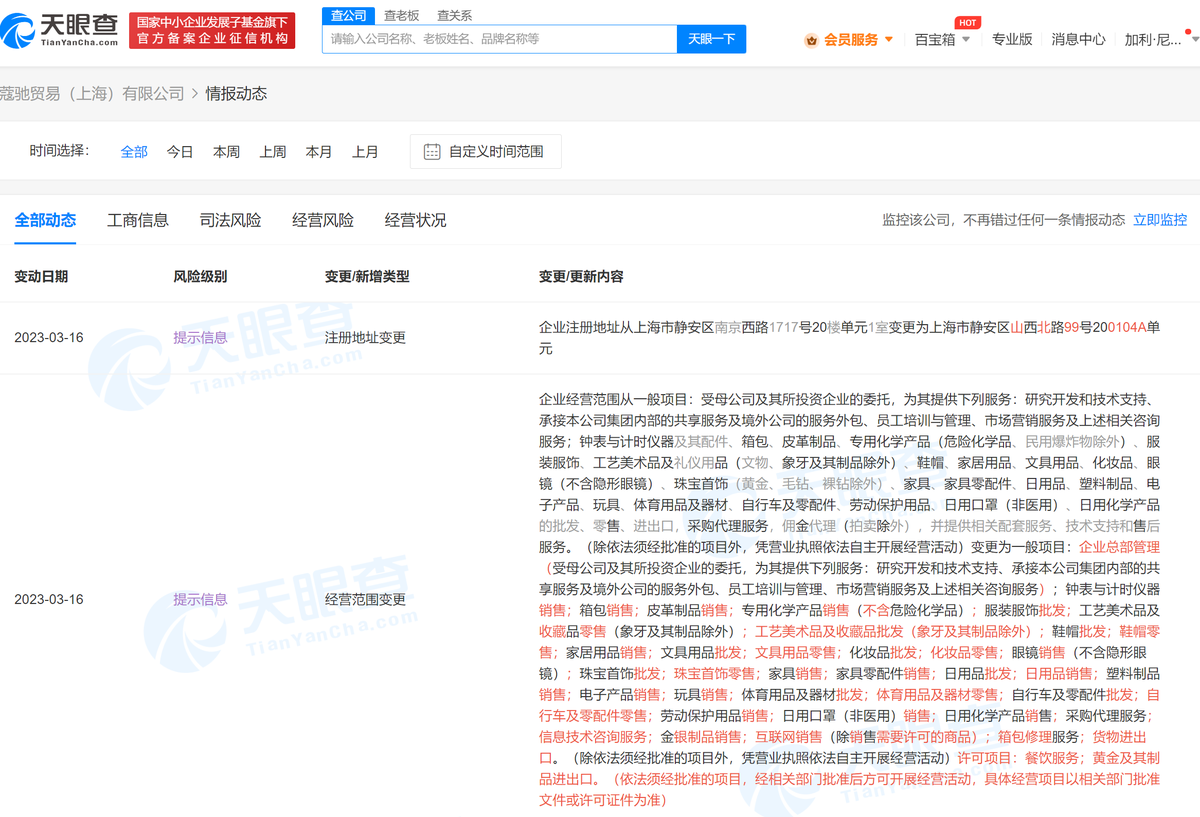This screenshot has height=817, width=1200.
Task: Open 消息中心 in header
Action: pos(1078,40)
